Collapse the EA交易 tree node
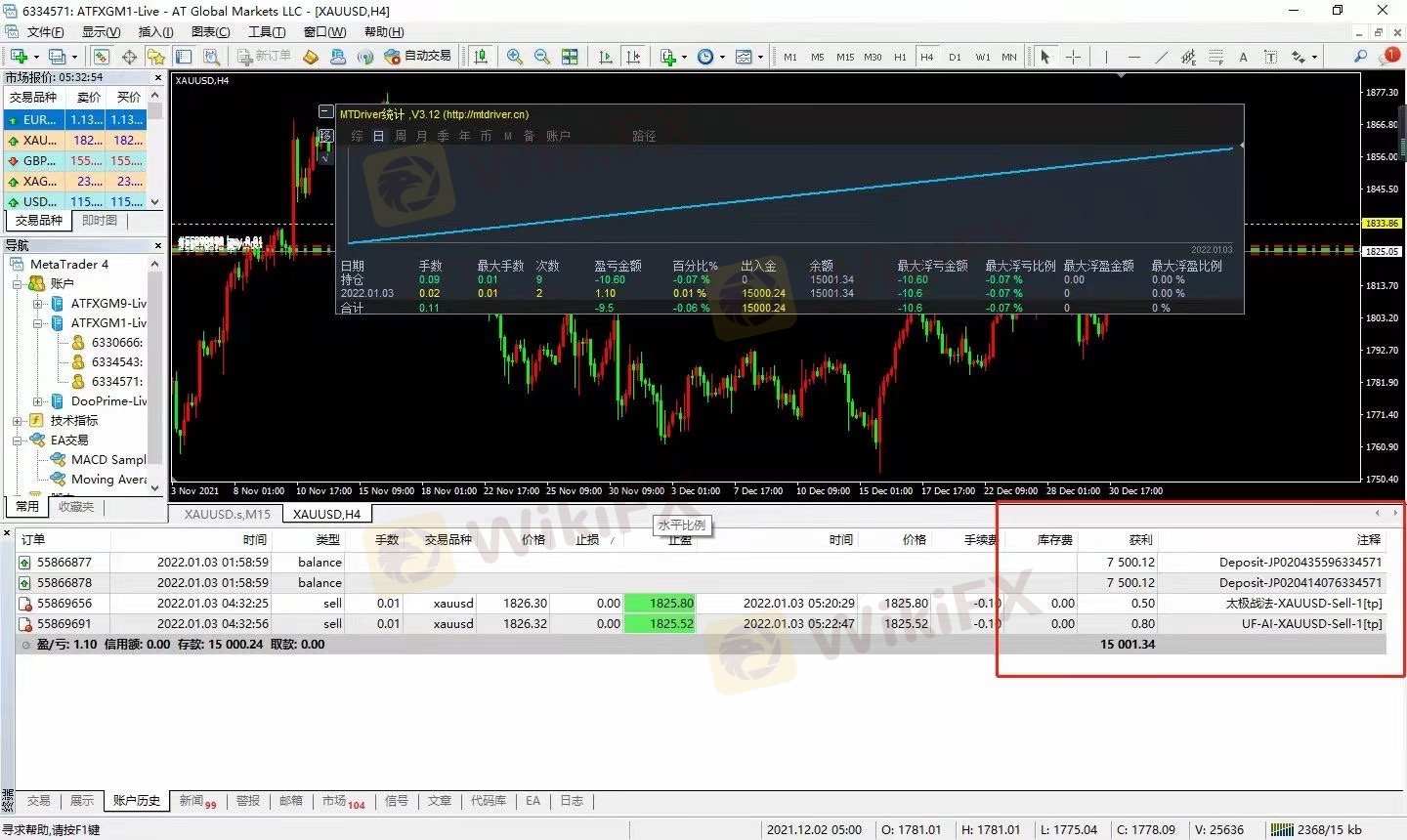1407x840 pixels. click(x=18, y=441)
